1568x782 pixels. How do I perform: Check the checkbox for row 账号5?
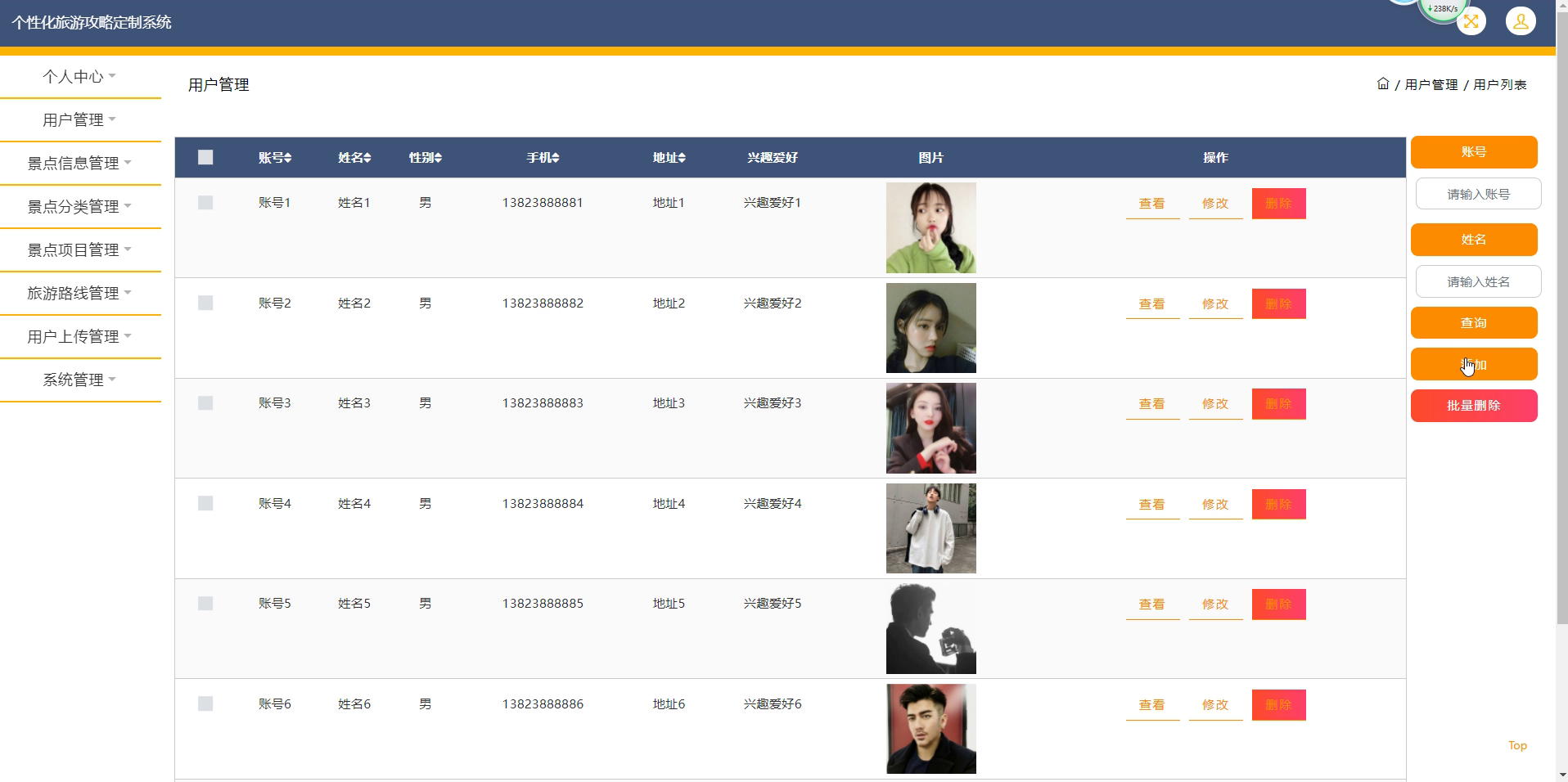click(205, 603)
